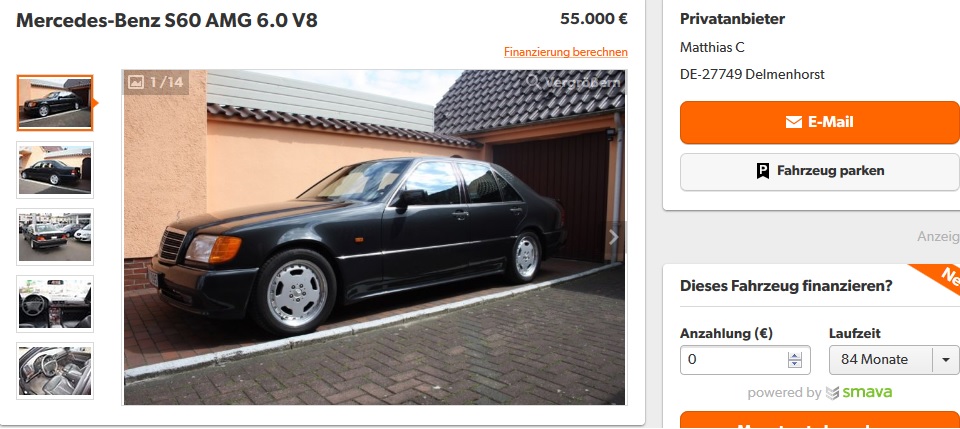Image resolution: width=960 pixels, height=429 pixels.
Task: Decrease Anzahlung with the down stepper arrow
Action: 795,364
